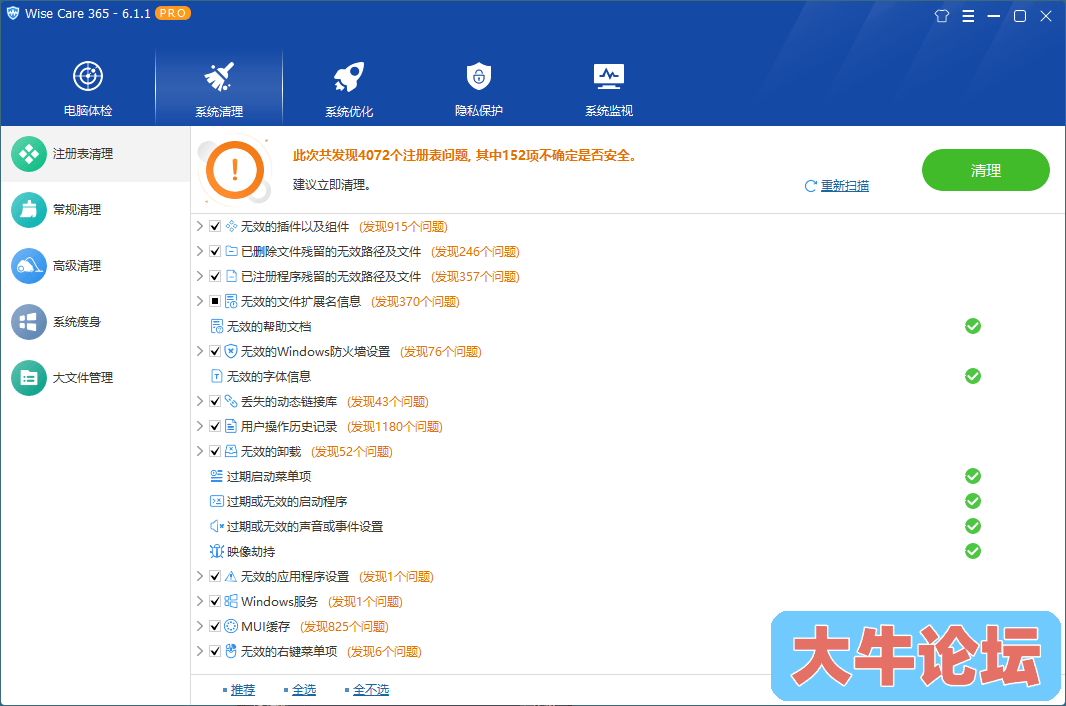Viewport: 1066px width, 706px height.
Task: Click the icon beside 无效的文件扩展名信息
Action: coord(231,301)
